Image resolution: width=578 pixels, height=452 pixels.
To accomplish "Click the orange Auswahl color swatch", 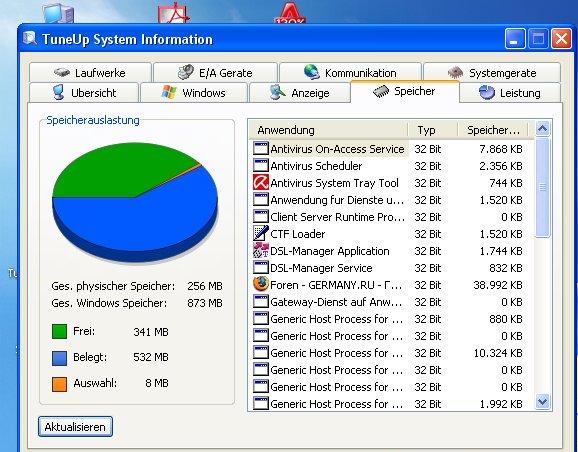I will point(59,383).
